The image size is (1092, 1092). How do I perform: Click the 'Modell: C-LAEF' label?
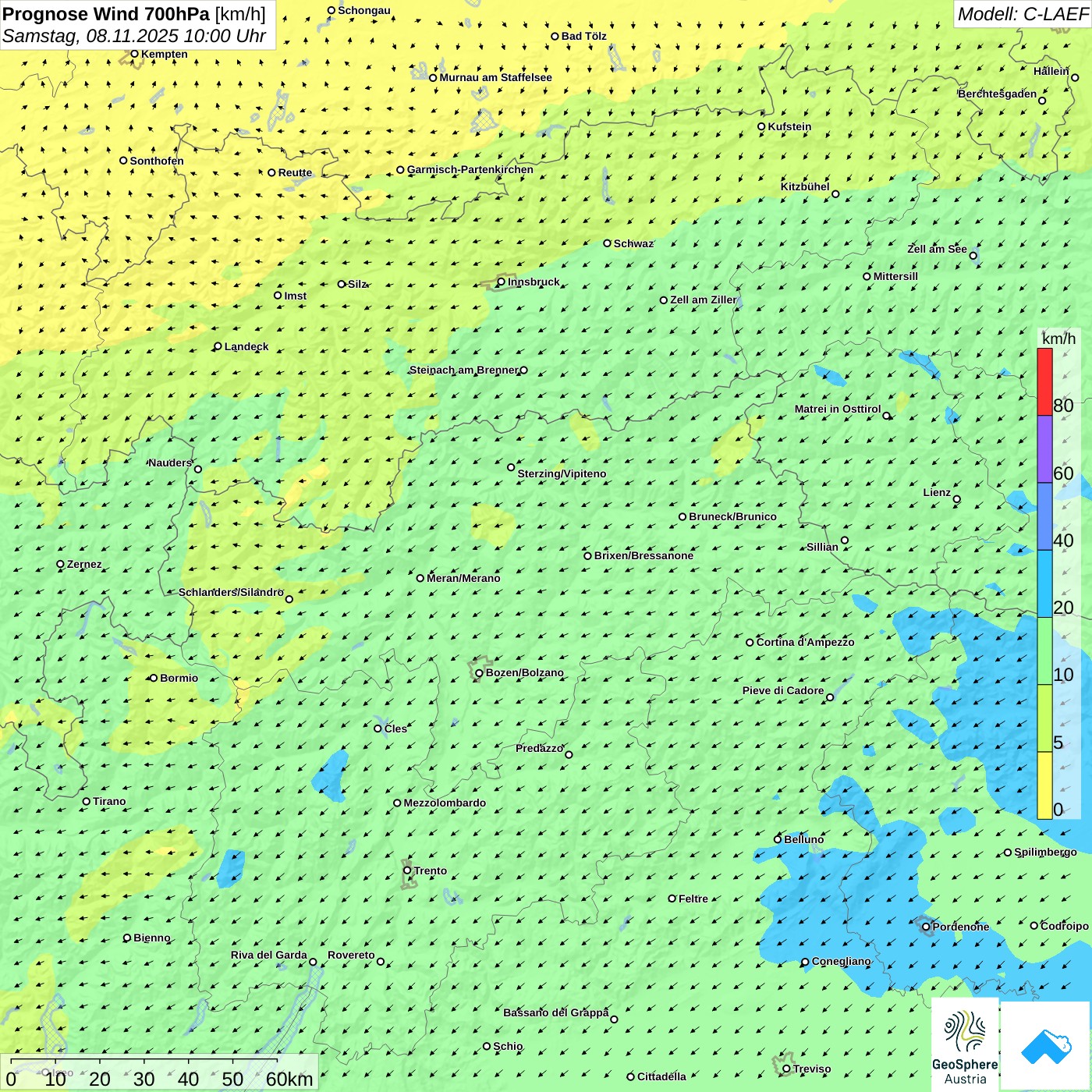point(1023,14)
